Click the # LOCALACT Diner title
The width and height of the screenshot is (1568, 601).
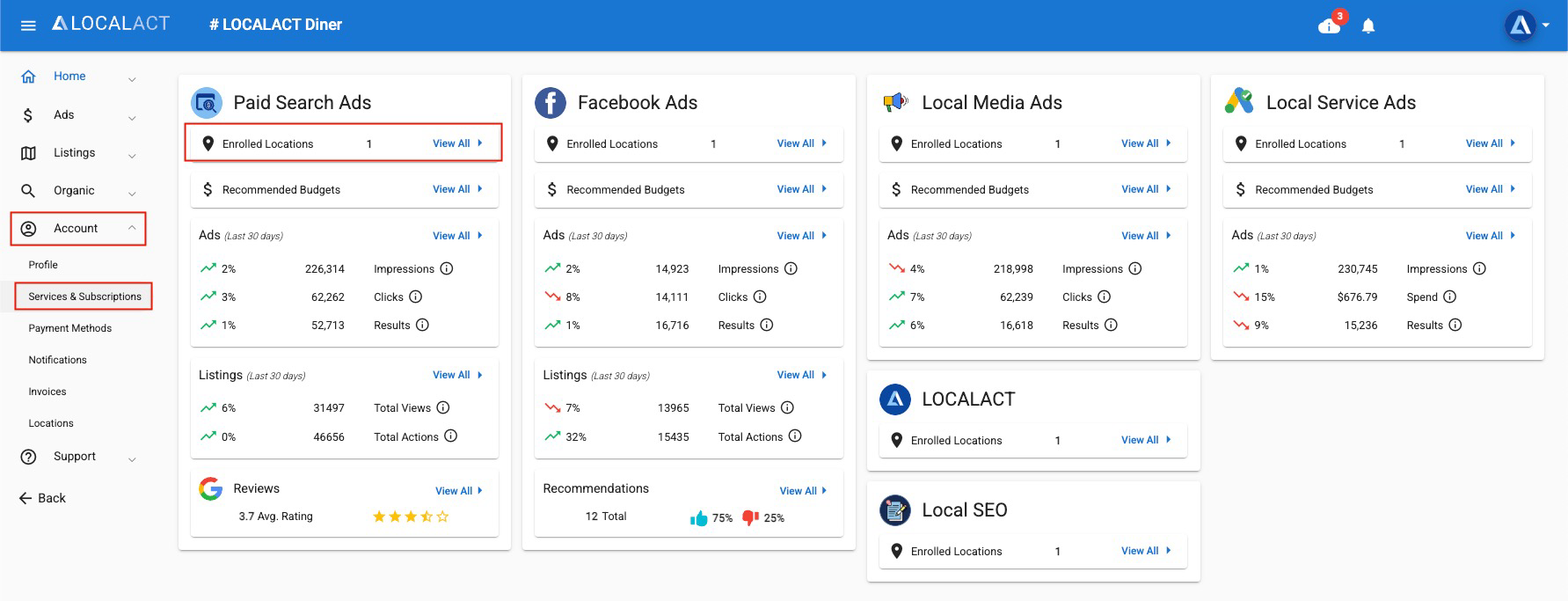coord(275,25)
